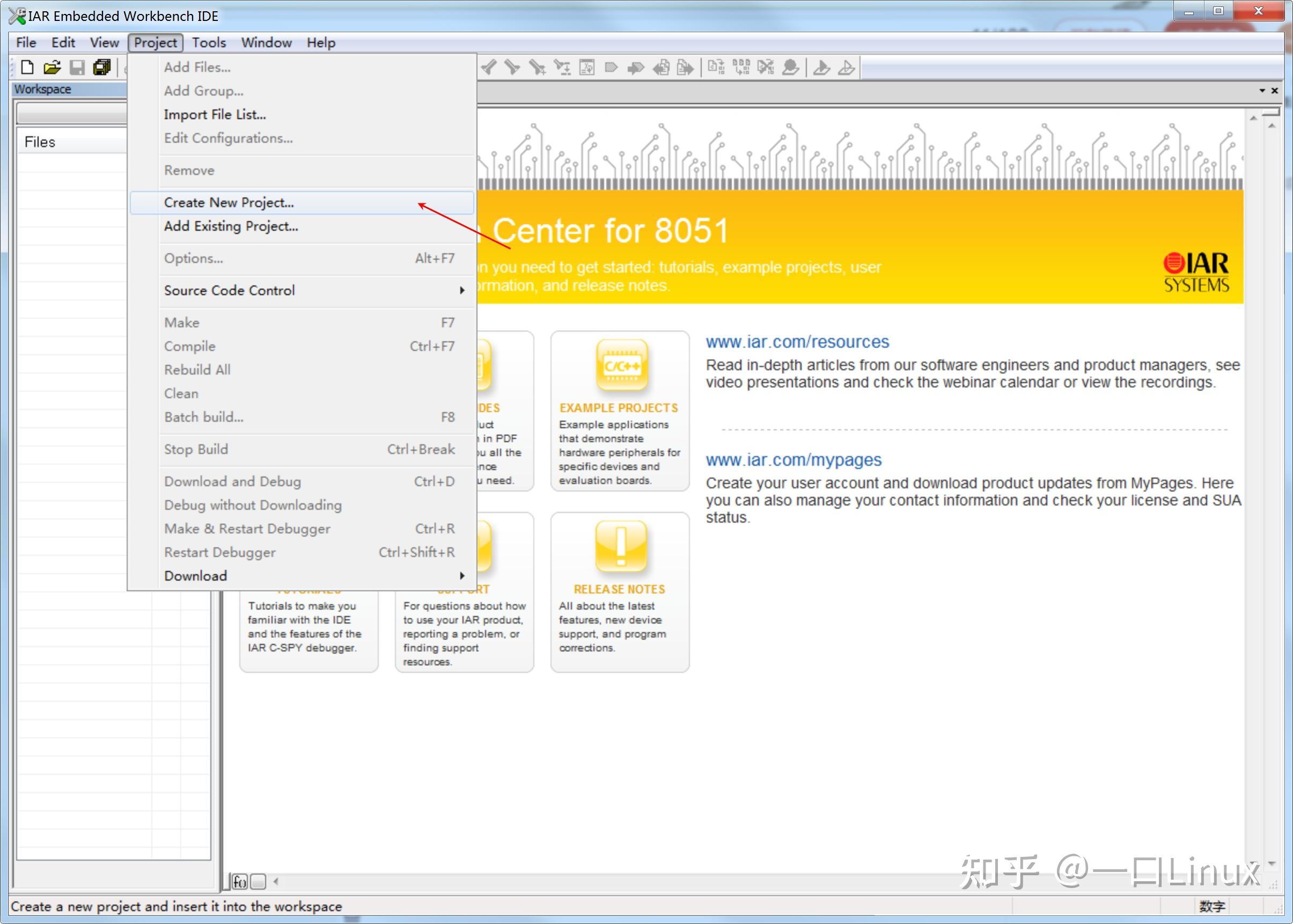Click the Go To line icon
Viewport: 1293px width, 924px height.
pyautogui.click(x=586, y=68)
